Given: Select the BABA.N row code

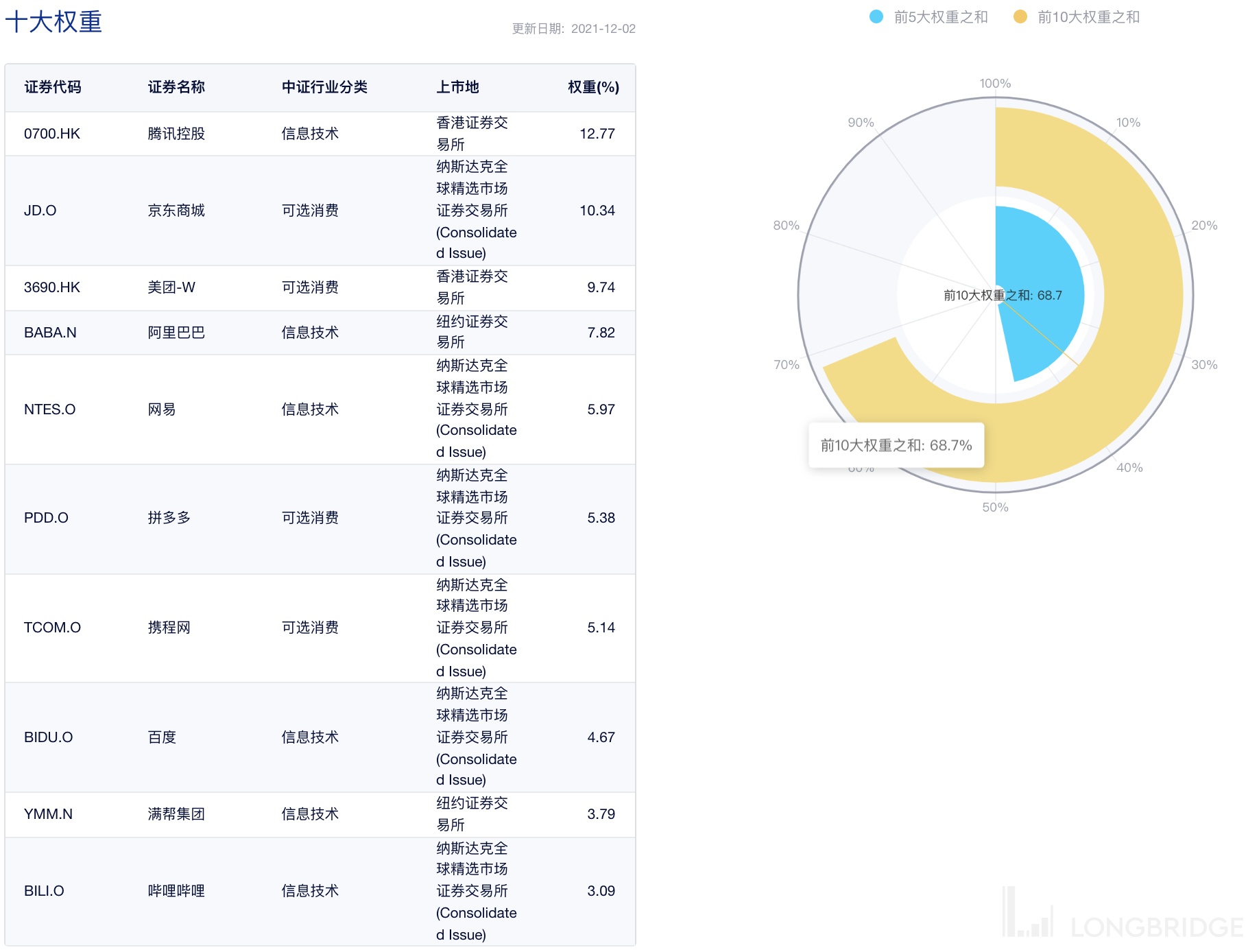Looking at the screenshot, I should 50,333.
